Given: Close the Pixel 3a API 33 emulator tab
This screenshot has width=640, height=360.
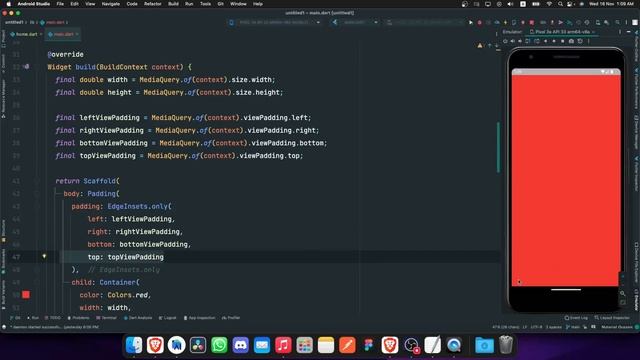Looking at the screenshot, I should (x=593, y=32).
